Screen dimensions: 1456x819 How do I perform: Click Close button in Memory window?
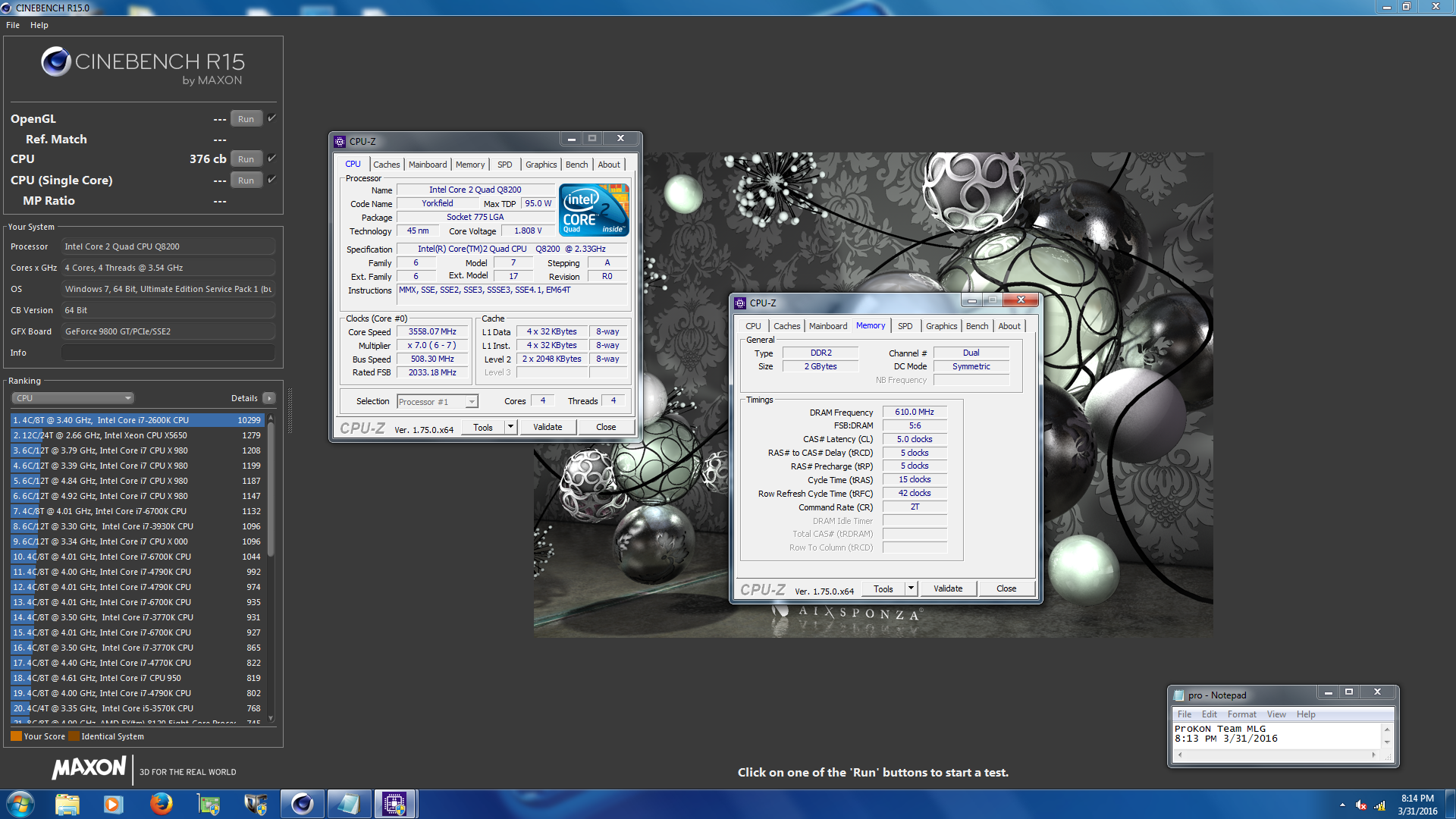pos(1006,588)
